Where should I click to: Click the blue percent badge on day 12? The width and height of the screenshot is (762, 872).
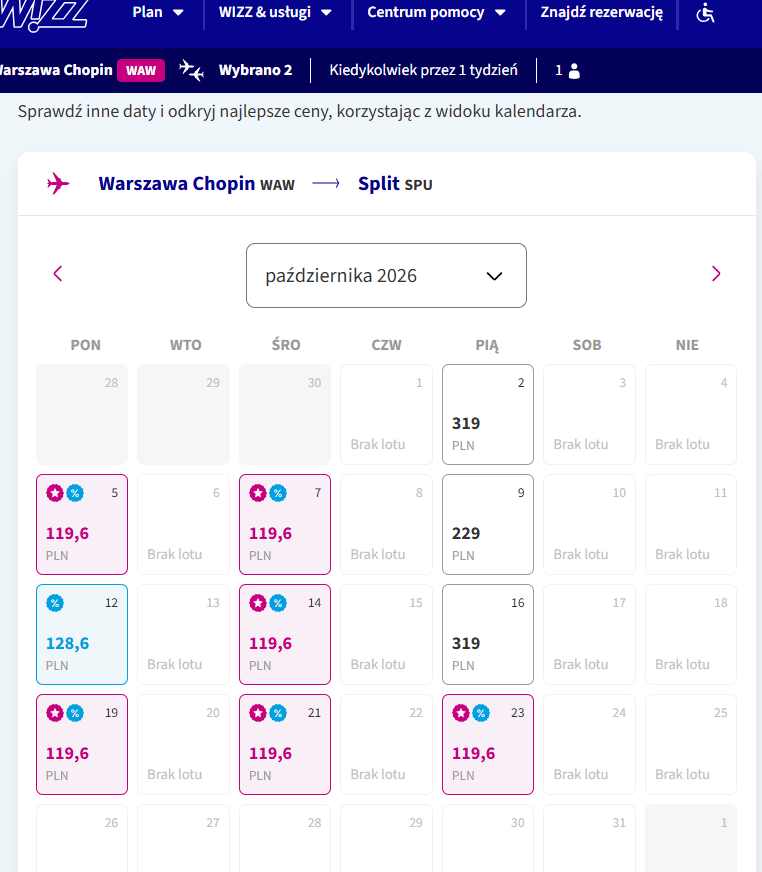click(55, 603)
